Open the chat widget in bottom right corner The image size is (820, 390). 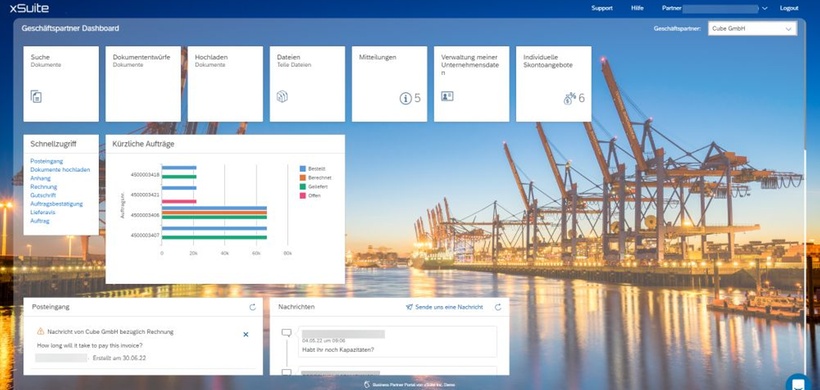(798, 384)
